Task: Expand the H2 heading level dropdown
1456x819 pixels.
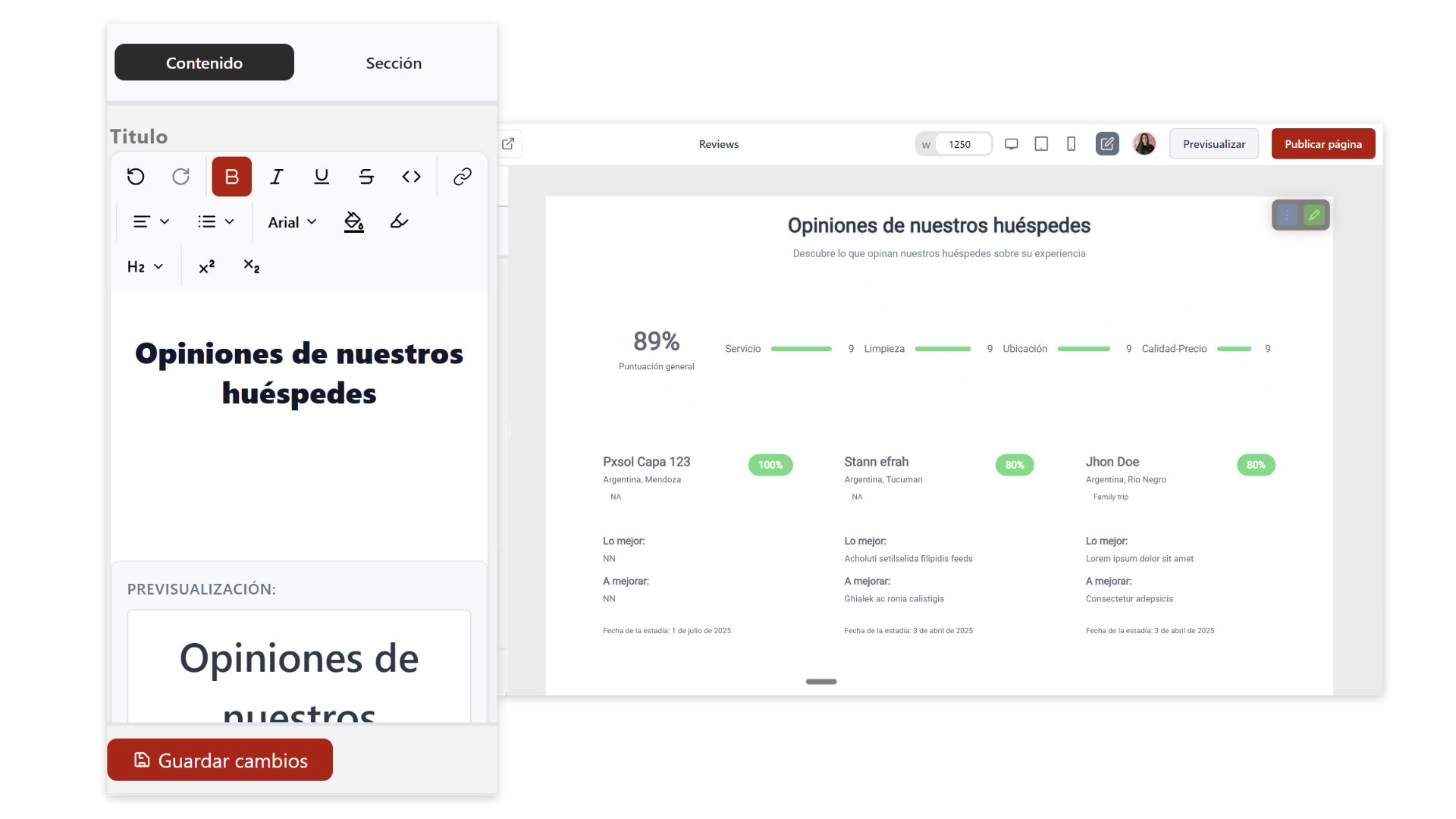Action: (145, 267)
